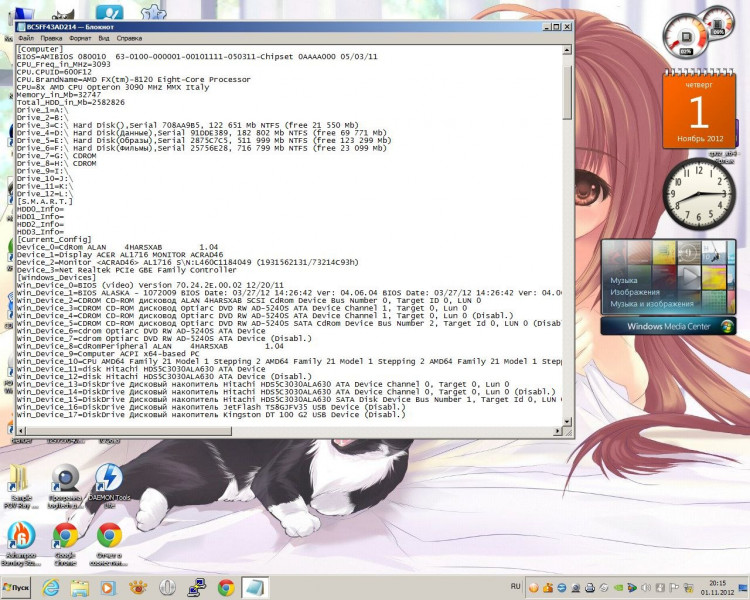Open the Ashampoo Burning Studio 6 shortcut

click(21, 543)
